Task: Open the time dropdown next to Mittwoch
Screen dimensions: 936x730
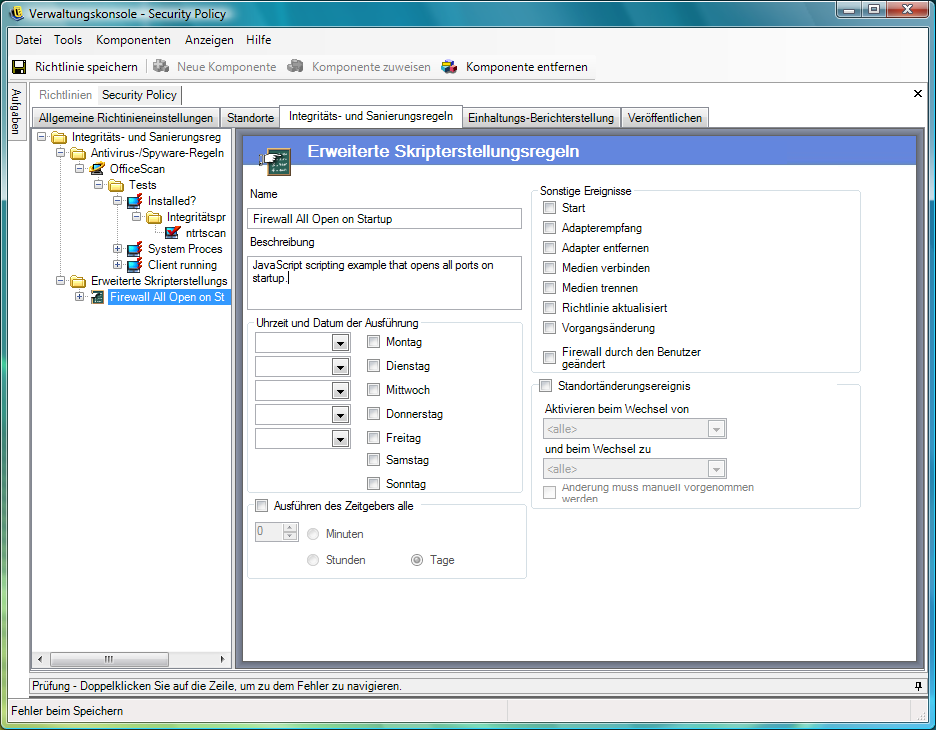Action: (x=340, y=390)
